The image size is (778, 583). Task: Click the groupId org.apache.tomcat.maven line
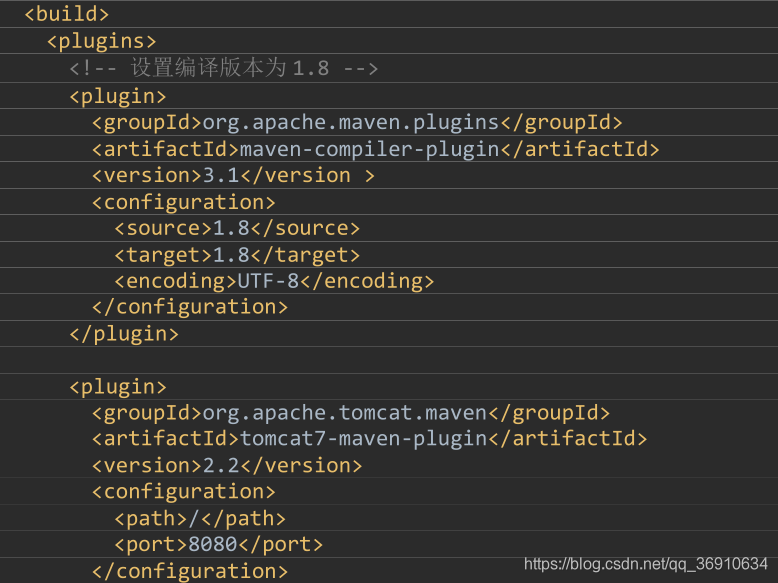(351, 413)
